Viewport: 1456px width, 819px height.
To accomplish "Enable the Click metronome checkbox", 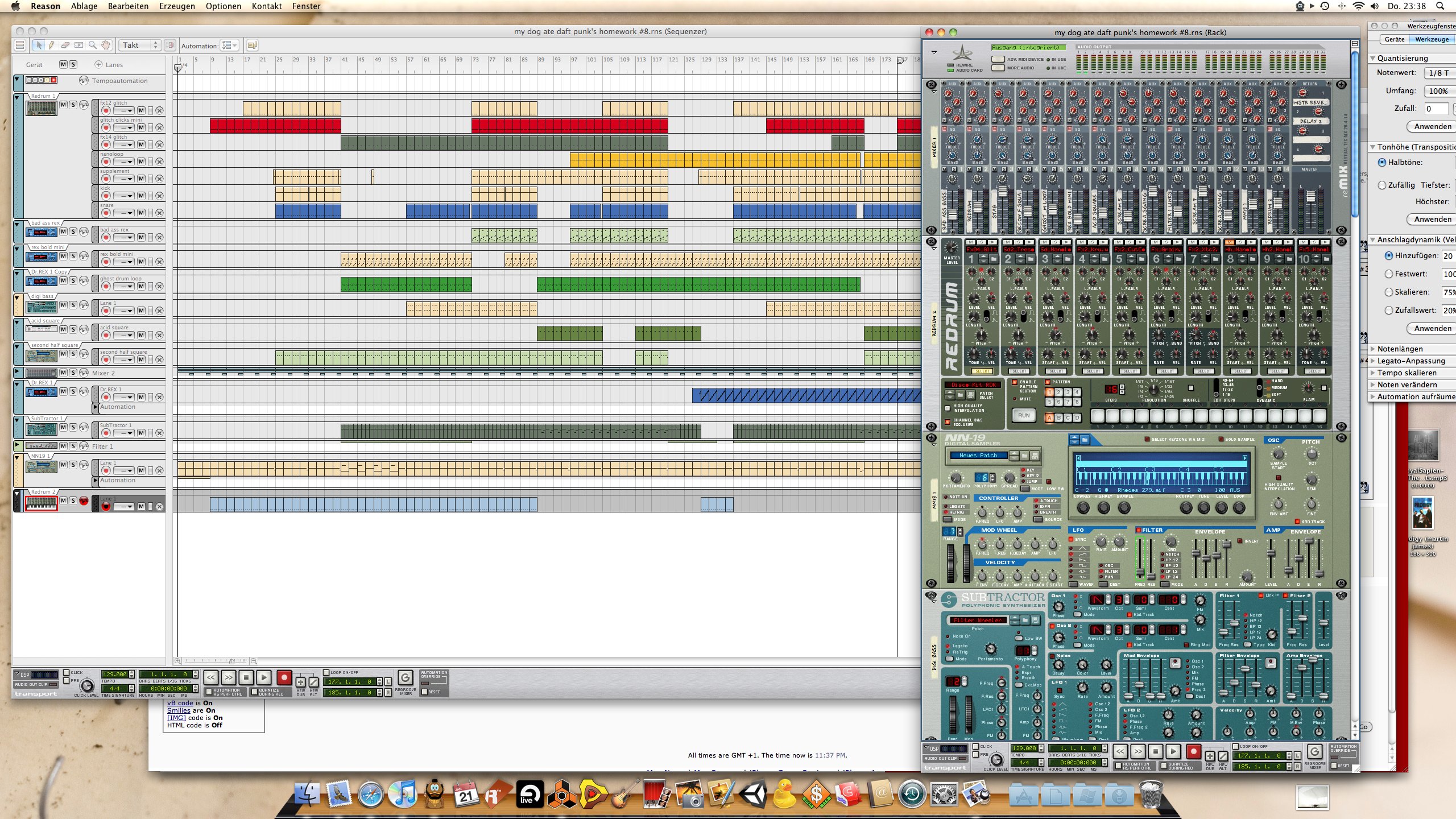I will coord(67,672).
